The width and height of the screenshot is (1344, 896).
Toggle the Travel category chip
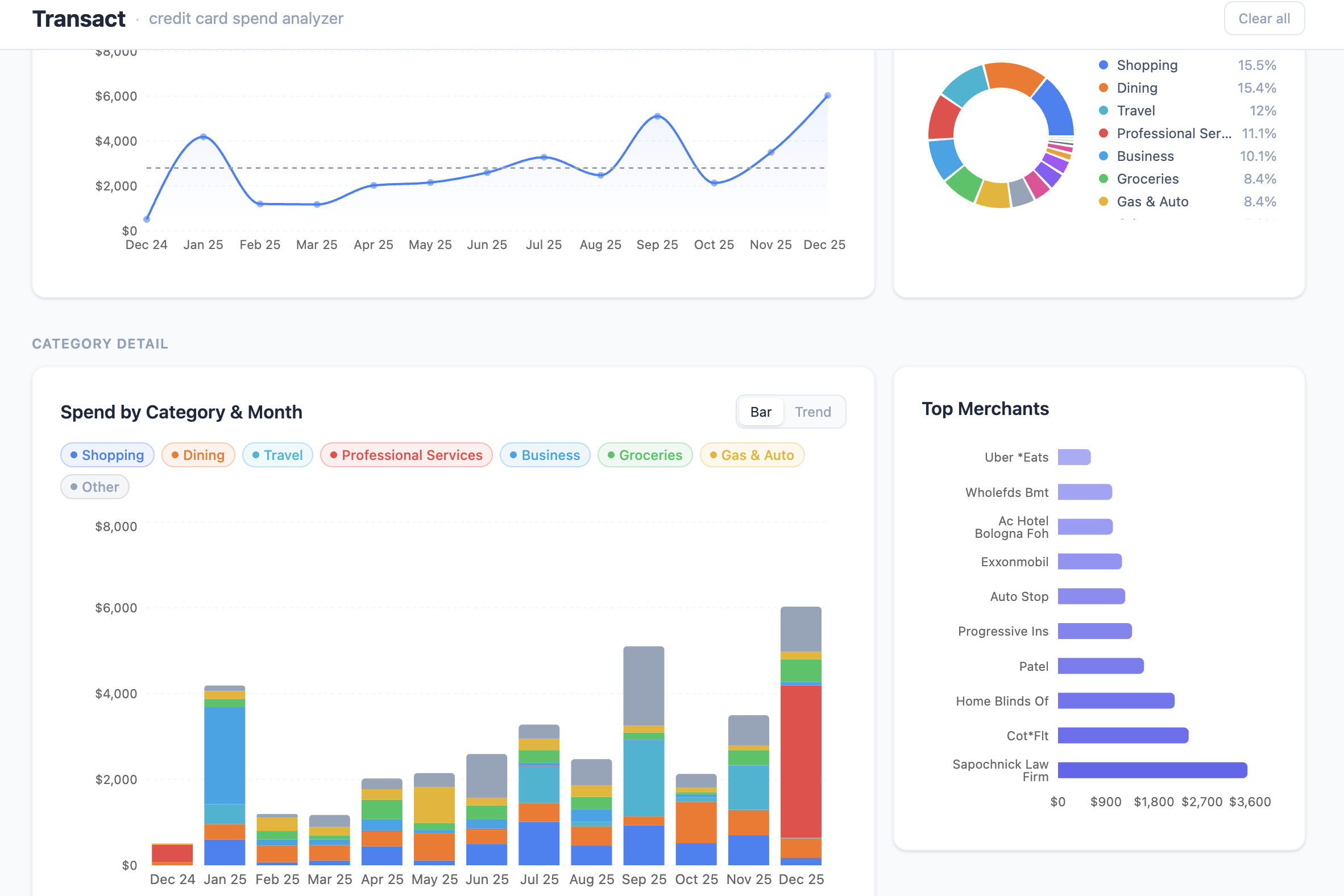click(277, 455)
